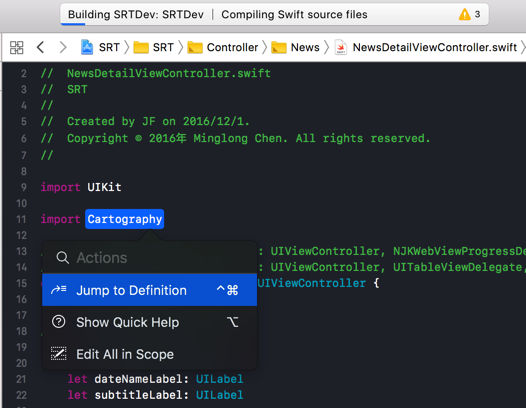
Task: Choose Edit All in Scope
Action: [x=149, y=354]
